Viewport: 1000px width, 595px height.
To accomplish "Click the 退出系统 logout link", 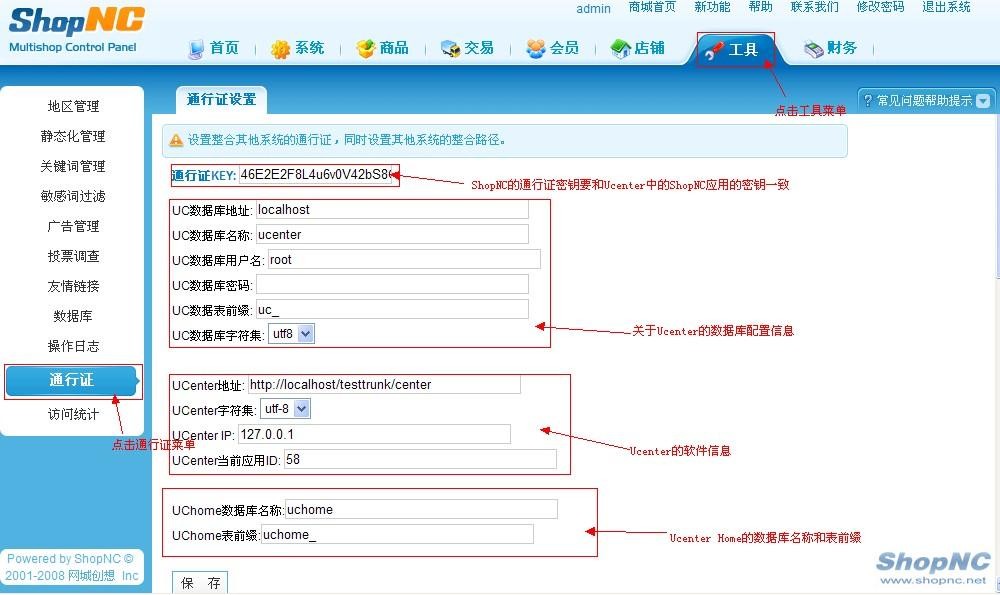I will [946, 7].
